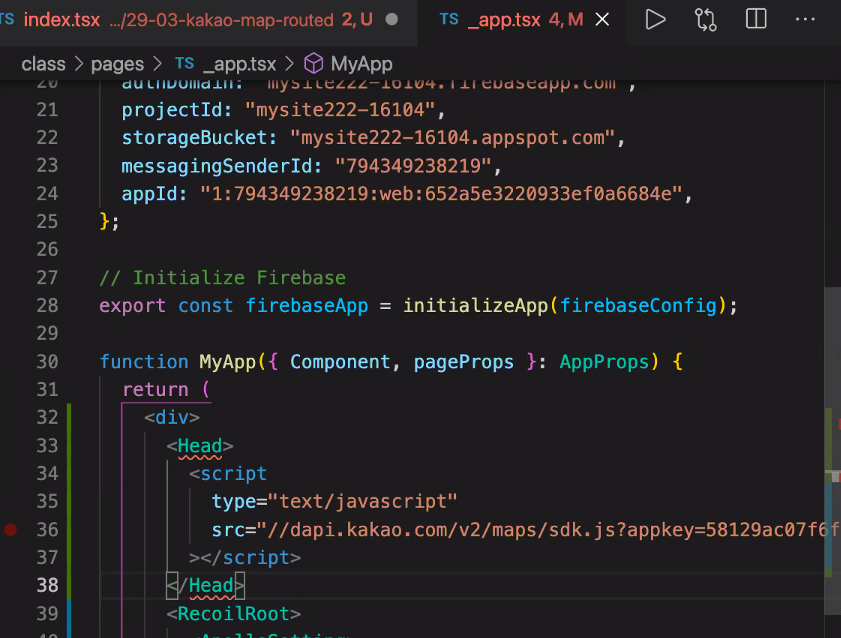Click the green added-lines gutter indicator at line 34

coord(69,473)
